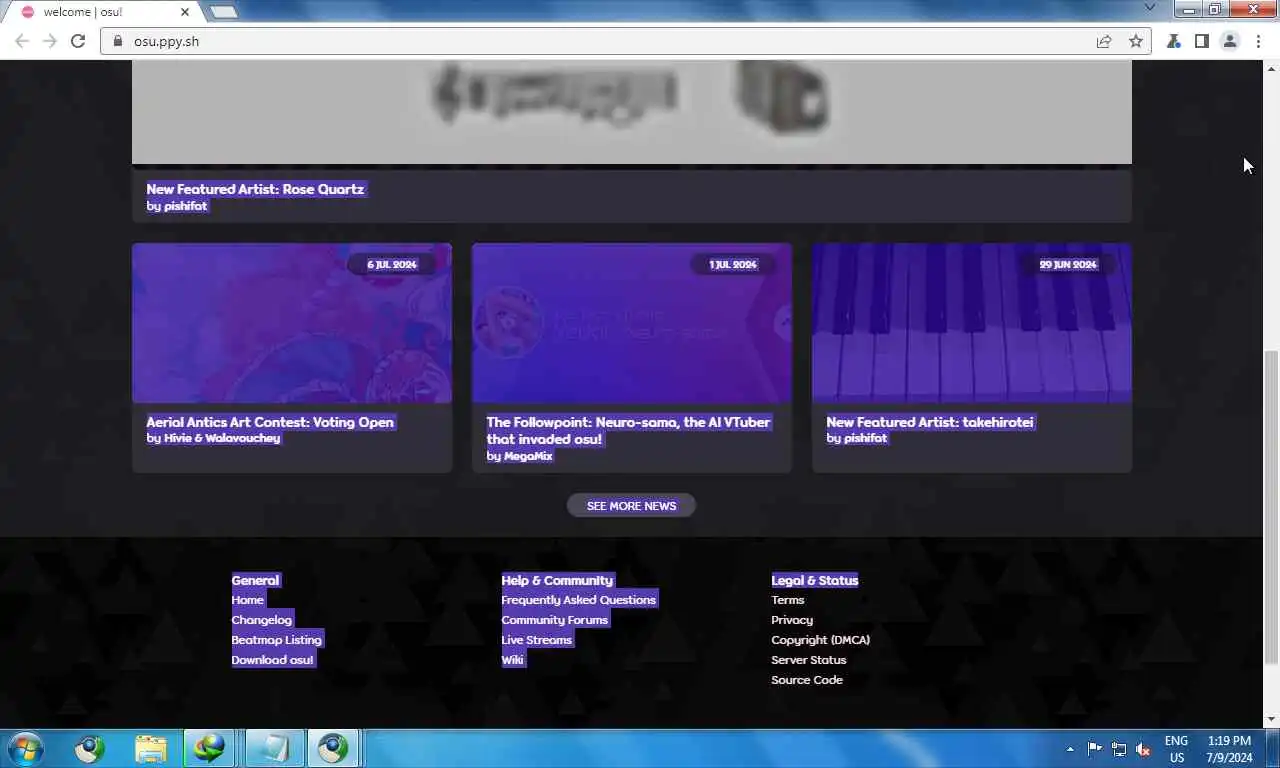This screenshot has width=1280, height=768.
Task: Open the Live Streams footer link
Action: coord(537,640)
